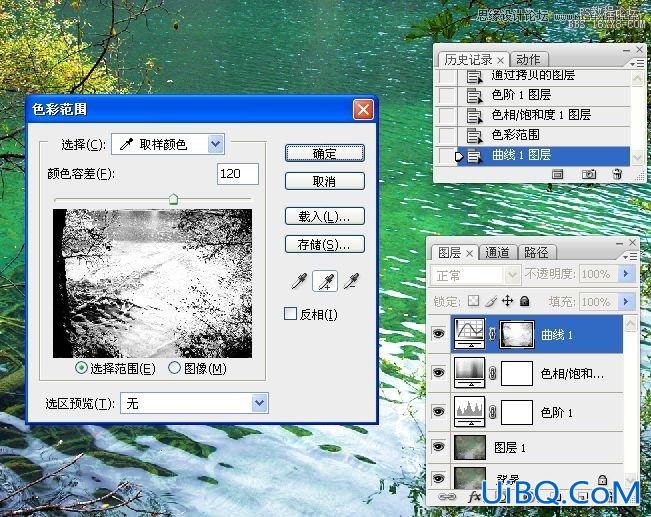Image resolution: width=651 pixels, height=517 pixels.
Task: Switch to the 路径 tab
Action: 536,252
